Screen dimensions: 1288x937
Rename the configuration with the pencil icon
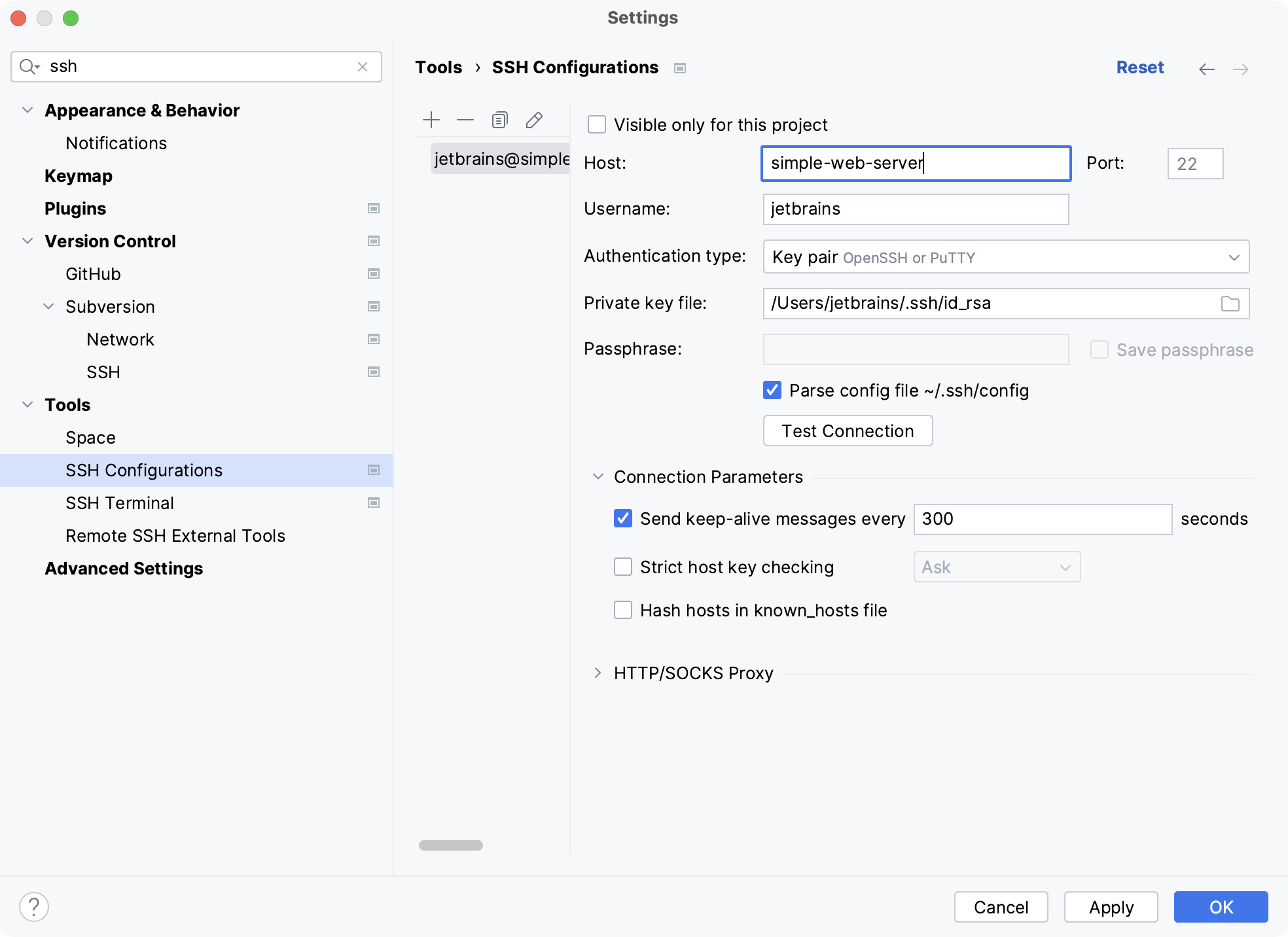pyautogui.click(x=534, y=120)
